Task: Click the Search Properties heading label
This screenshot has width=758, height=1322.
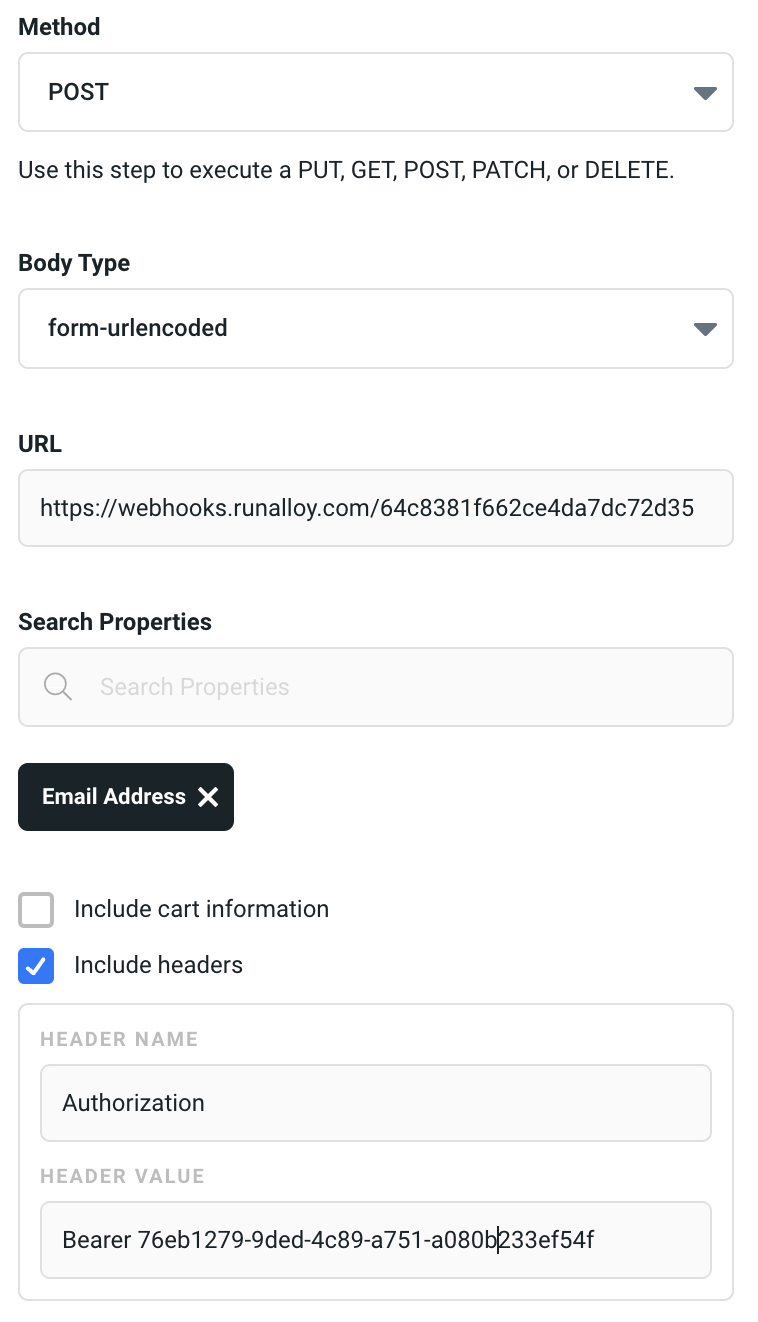Action: coord(115,622)
